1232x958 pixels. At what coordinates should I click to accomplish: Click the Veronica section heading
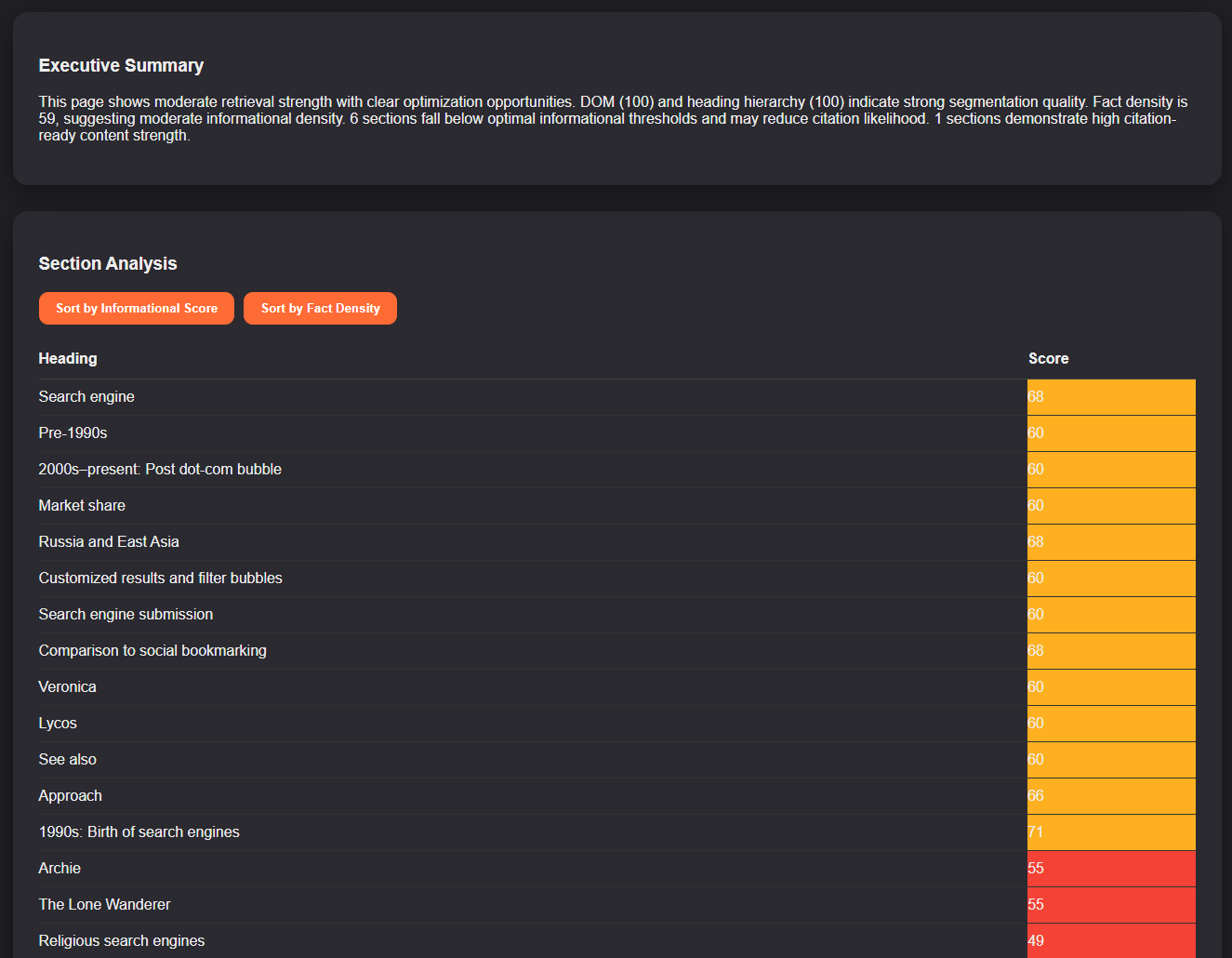tap(67, 687)
